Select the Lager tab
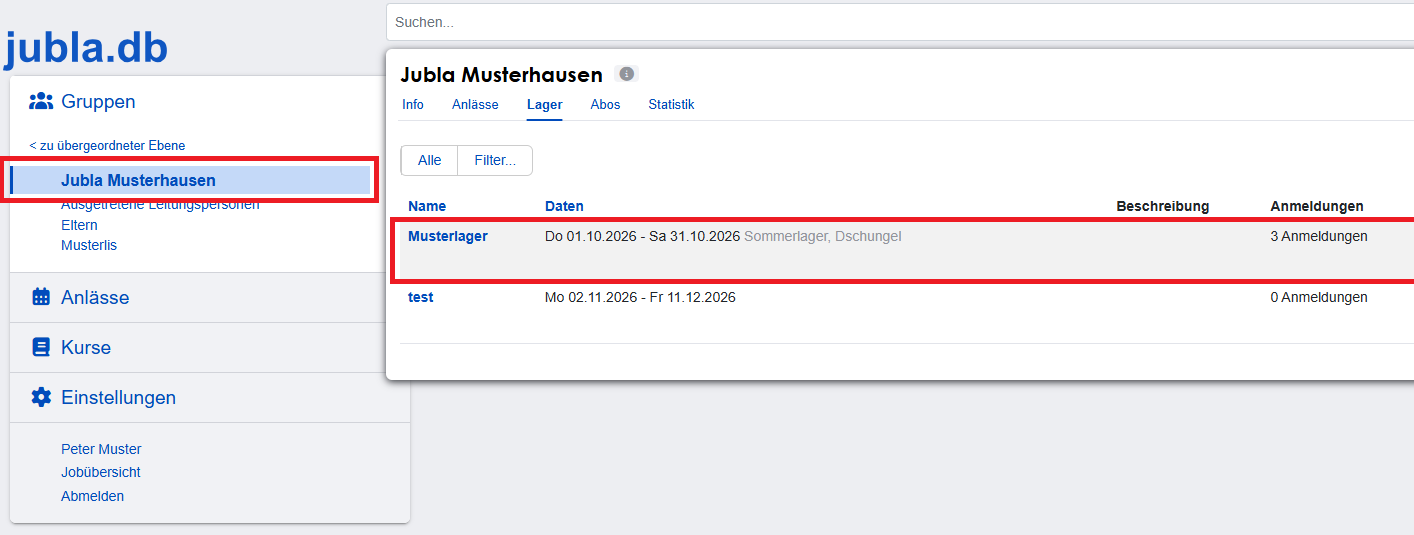This screenshot has width=1414, height=535. click(x=544, y=104)
